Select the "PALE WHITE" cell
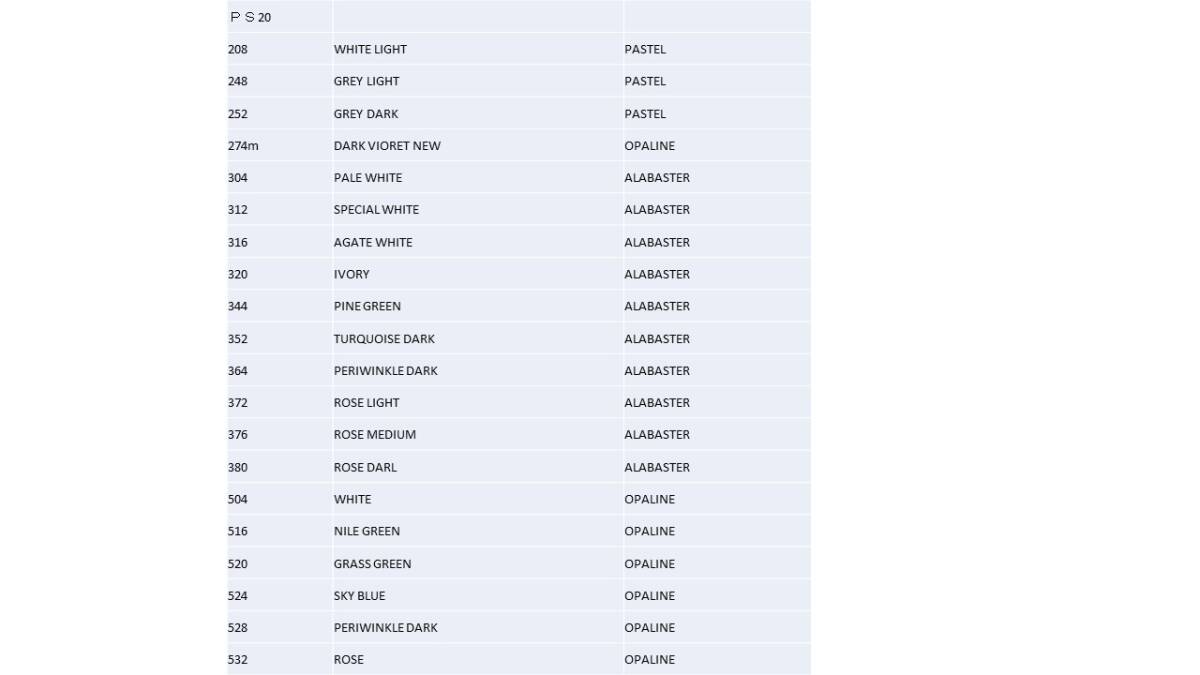 click(x=368, y=178)
